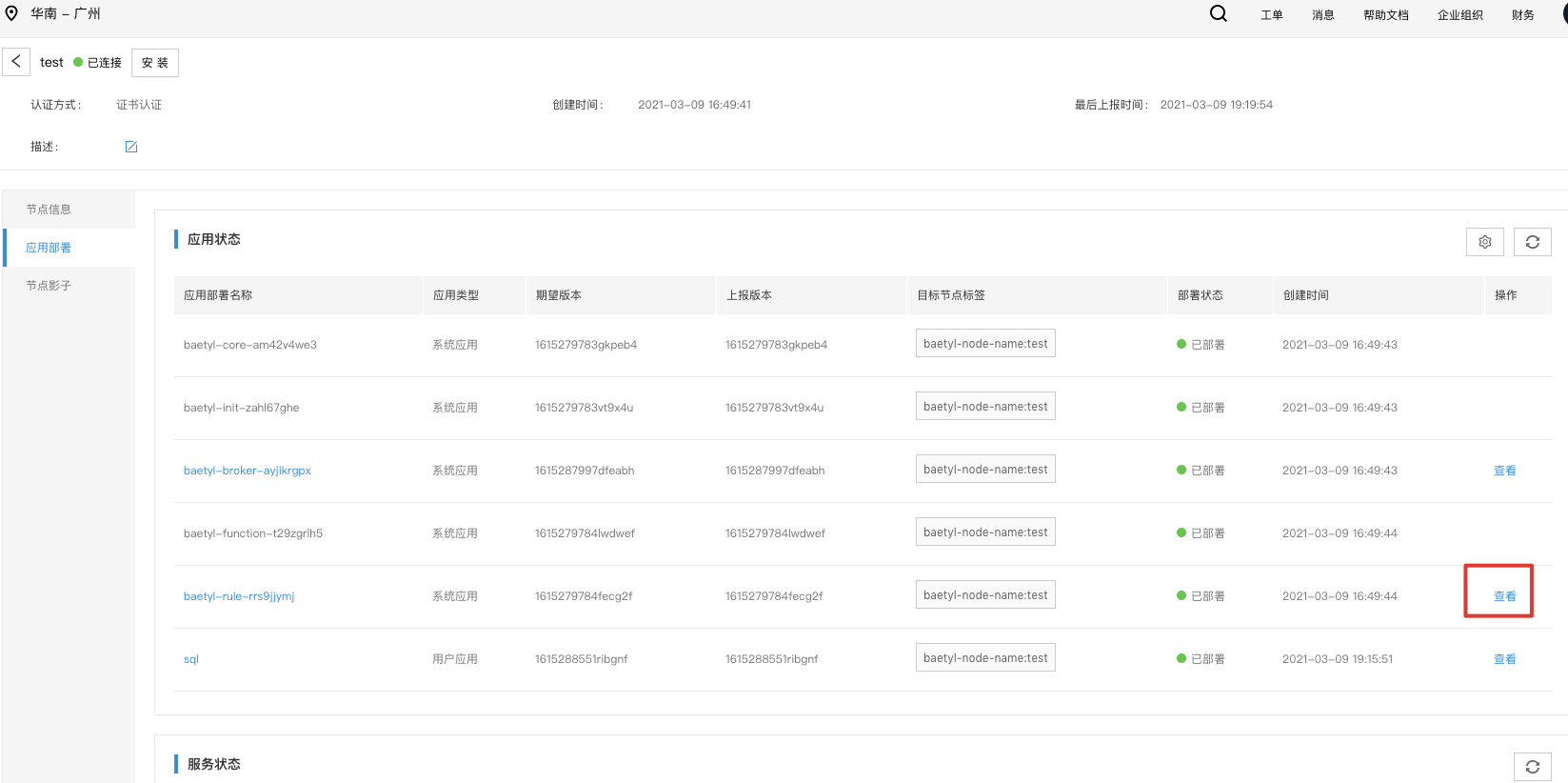Open the baetyl-rule-rrs9jjymj link
The width and height of the screenshot is (1568, 783).
pyautogui.click(x=239, y=596)
